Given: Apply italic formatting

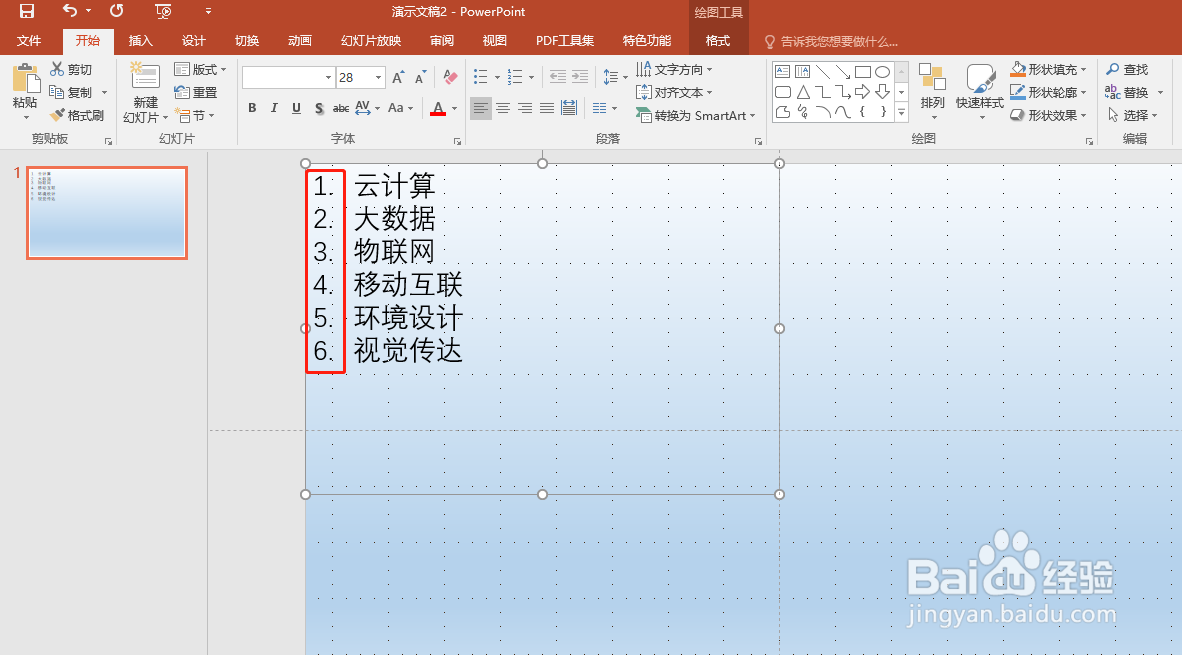Looking at the screenshot, I should (274, 108).
